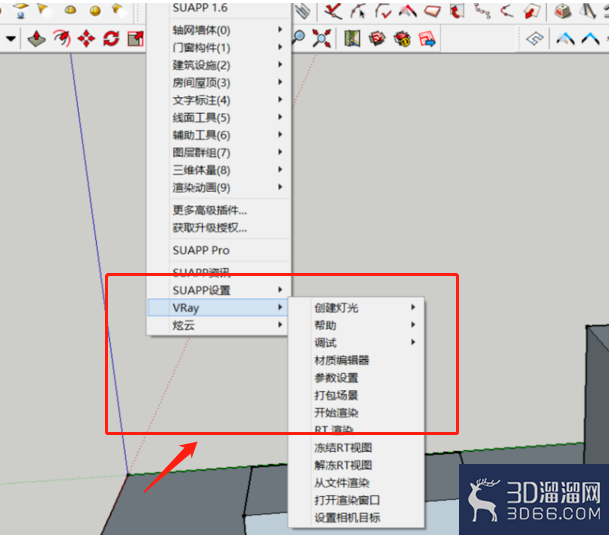Open the 辅助工具(6) menu entry

(218, 135)
